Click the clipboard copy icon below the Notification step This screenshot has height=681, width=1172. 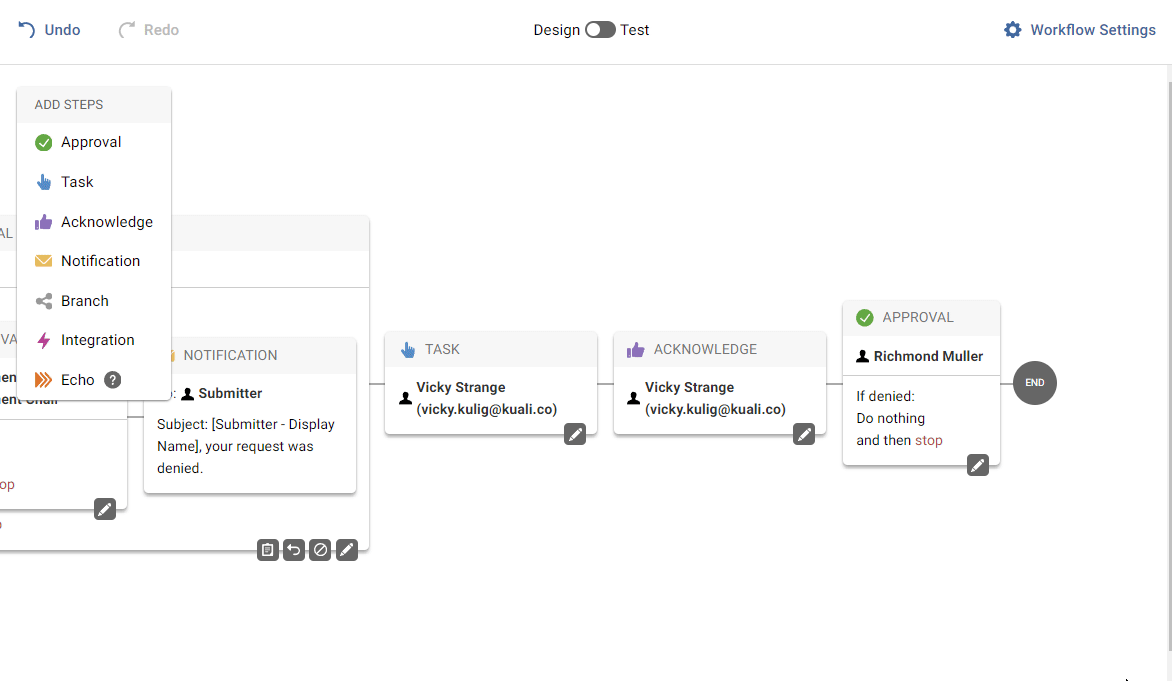point(267,549)
